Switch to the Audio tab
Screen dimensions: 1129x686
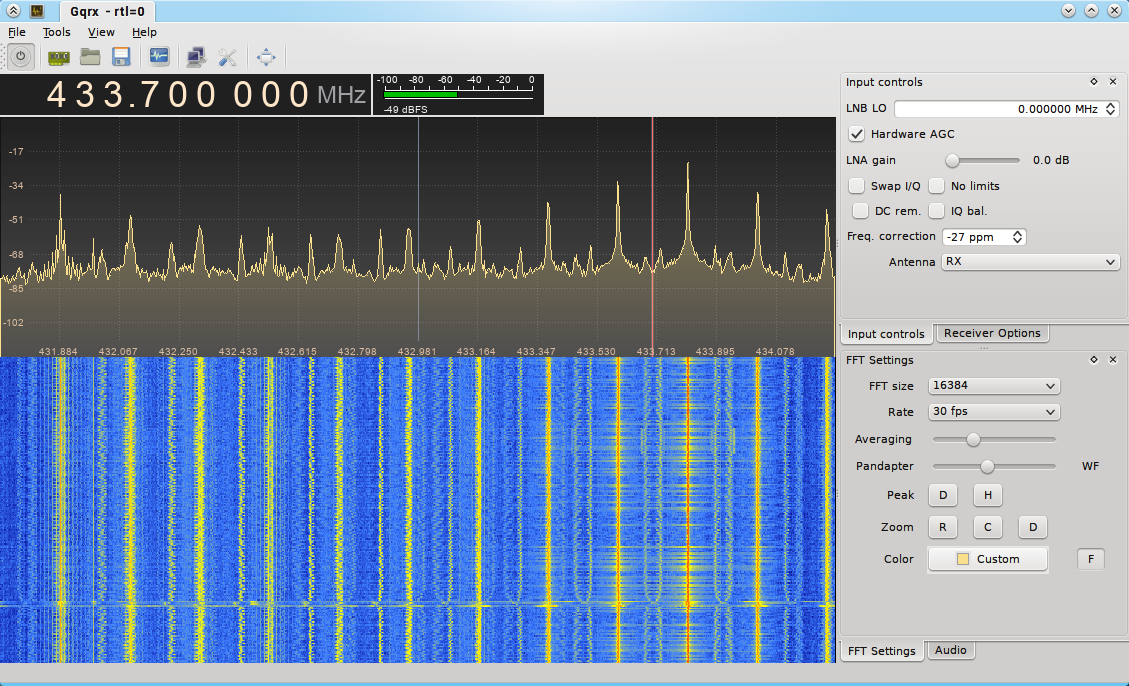951,650
